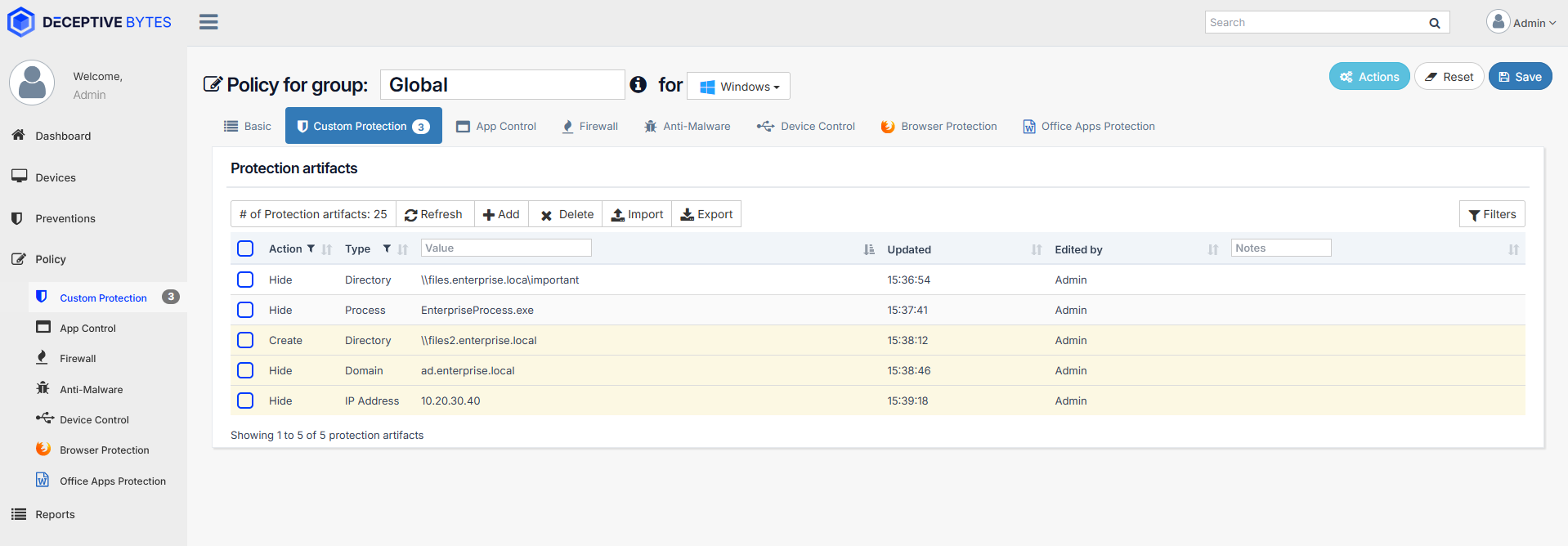Toggle the hamburger sidebar menu
This screenshot has height=546, width=1568.
coord(208,22)
